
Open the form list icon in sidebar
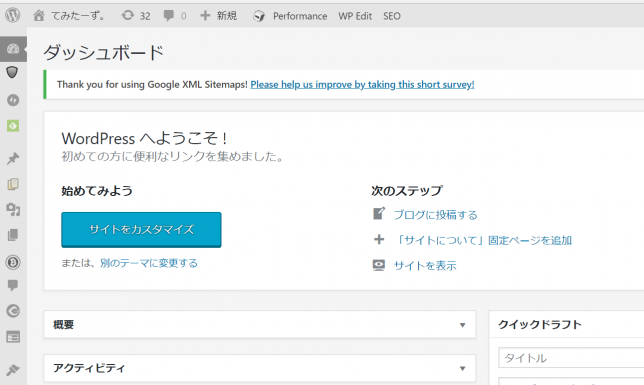[x=13, y=337]
